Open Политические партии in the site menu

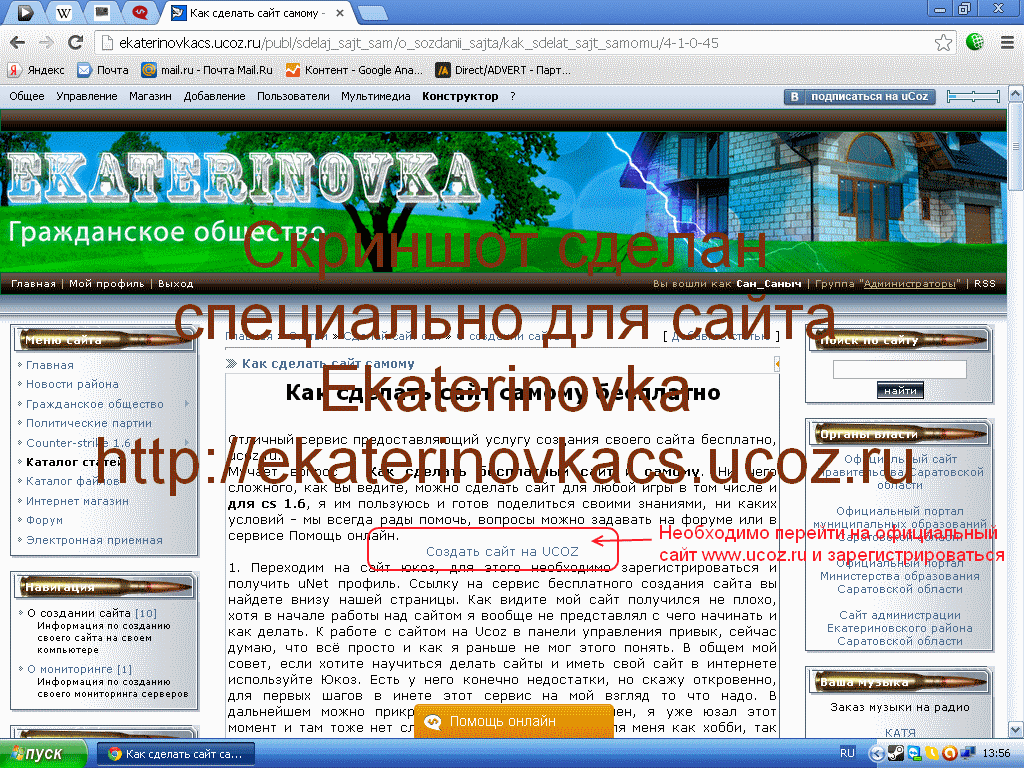(89, 423)
